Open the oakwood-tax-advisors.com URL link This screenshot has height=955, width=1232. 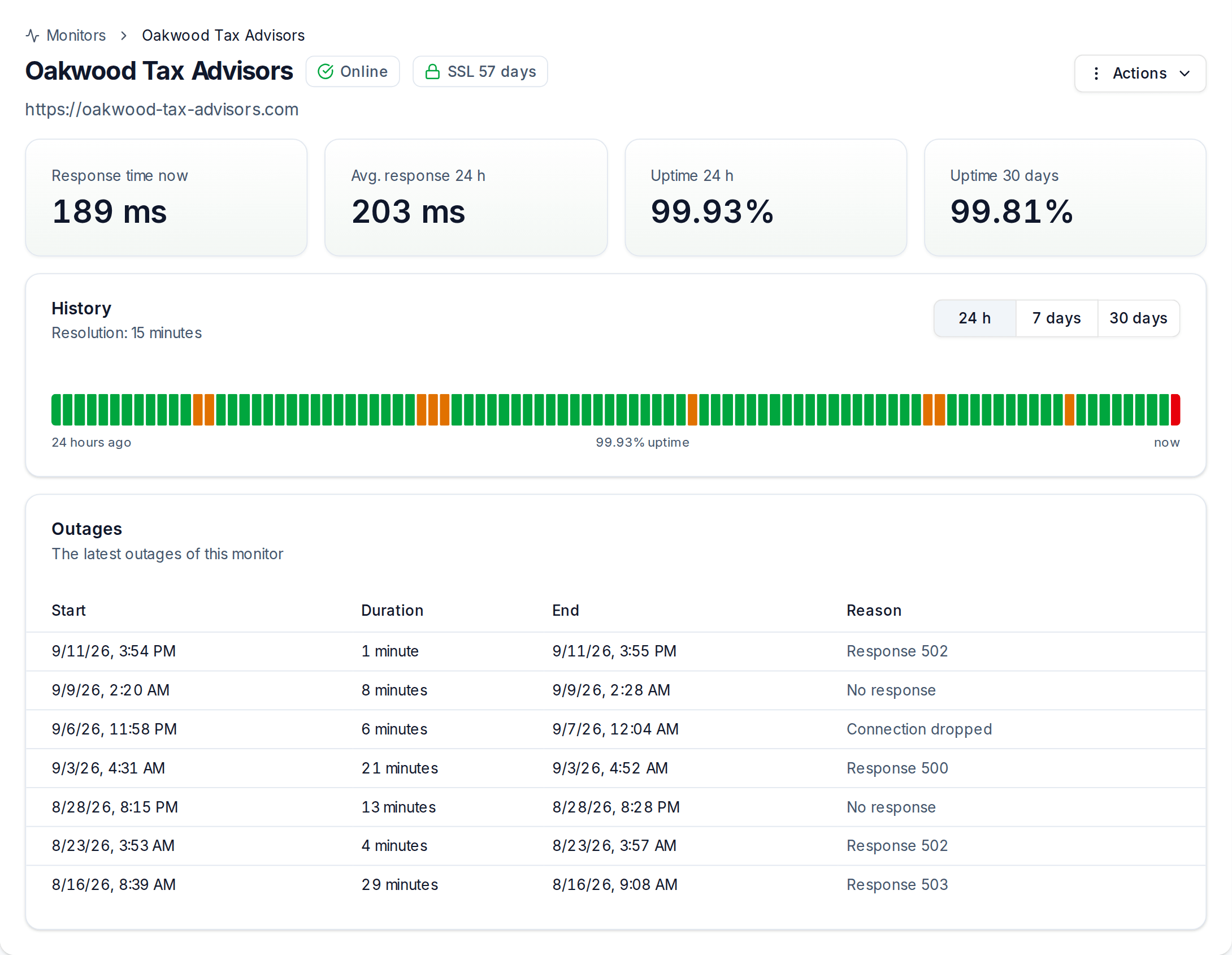162,109
